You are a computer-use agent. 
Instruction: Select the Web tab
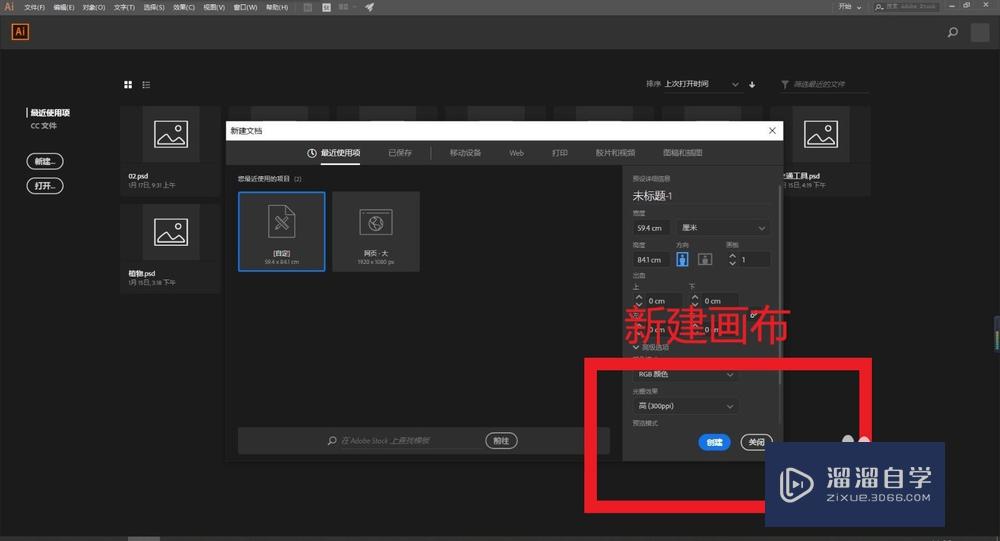coord(517,153)
